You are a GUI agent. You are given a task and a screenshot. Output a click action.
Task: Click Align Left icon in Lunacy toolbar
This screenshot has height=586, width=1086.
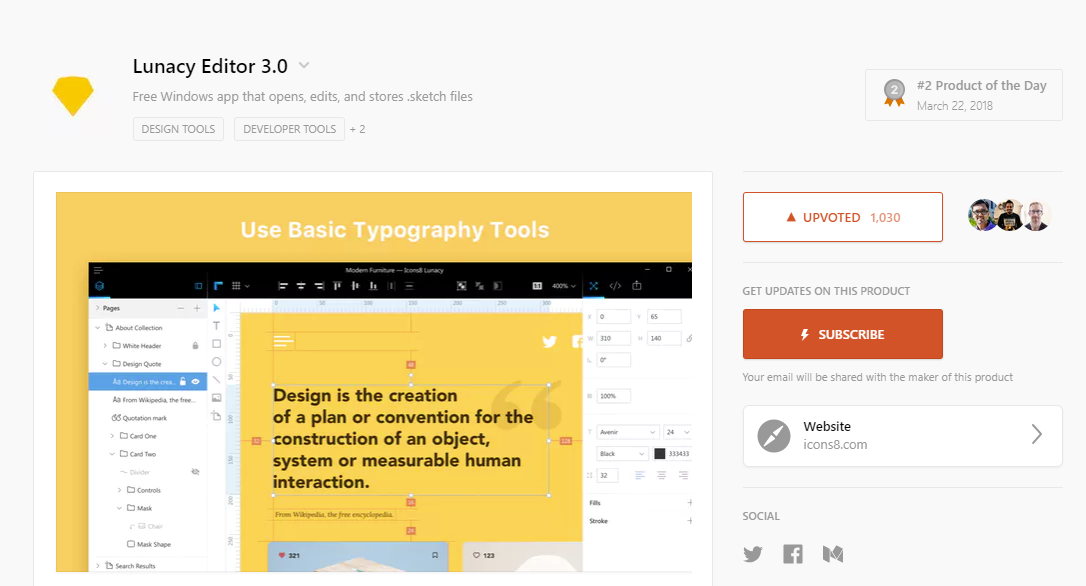[283, 285]
